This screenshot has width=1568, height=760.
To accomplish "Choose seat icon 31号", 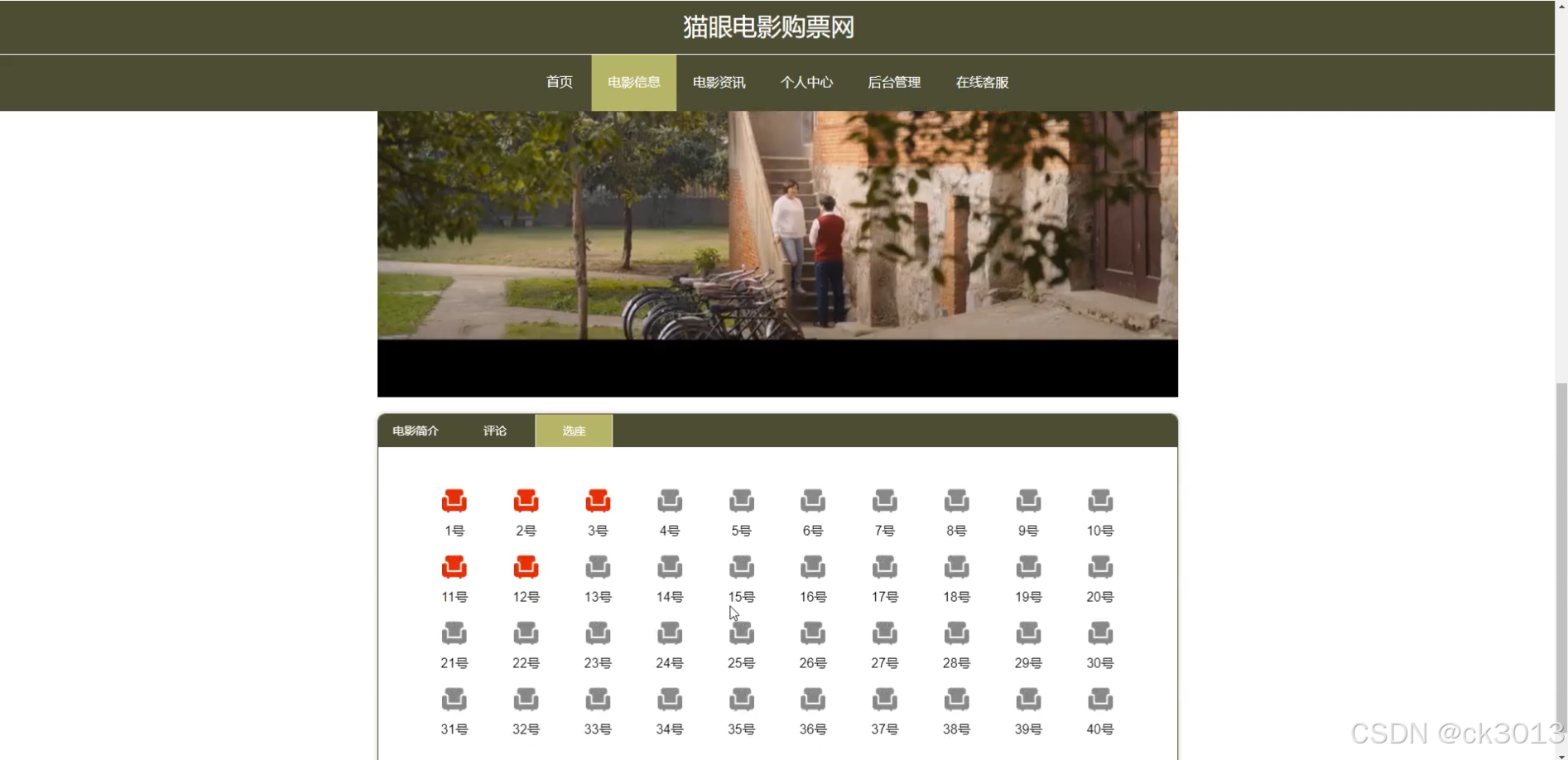I will pyautogui.click(x=454, y=700).
